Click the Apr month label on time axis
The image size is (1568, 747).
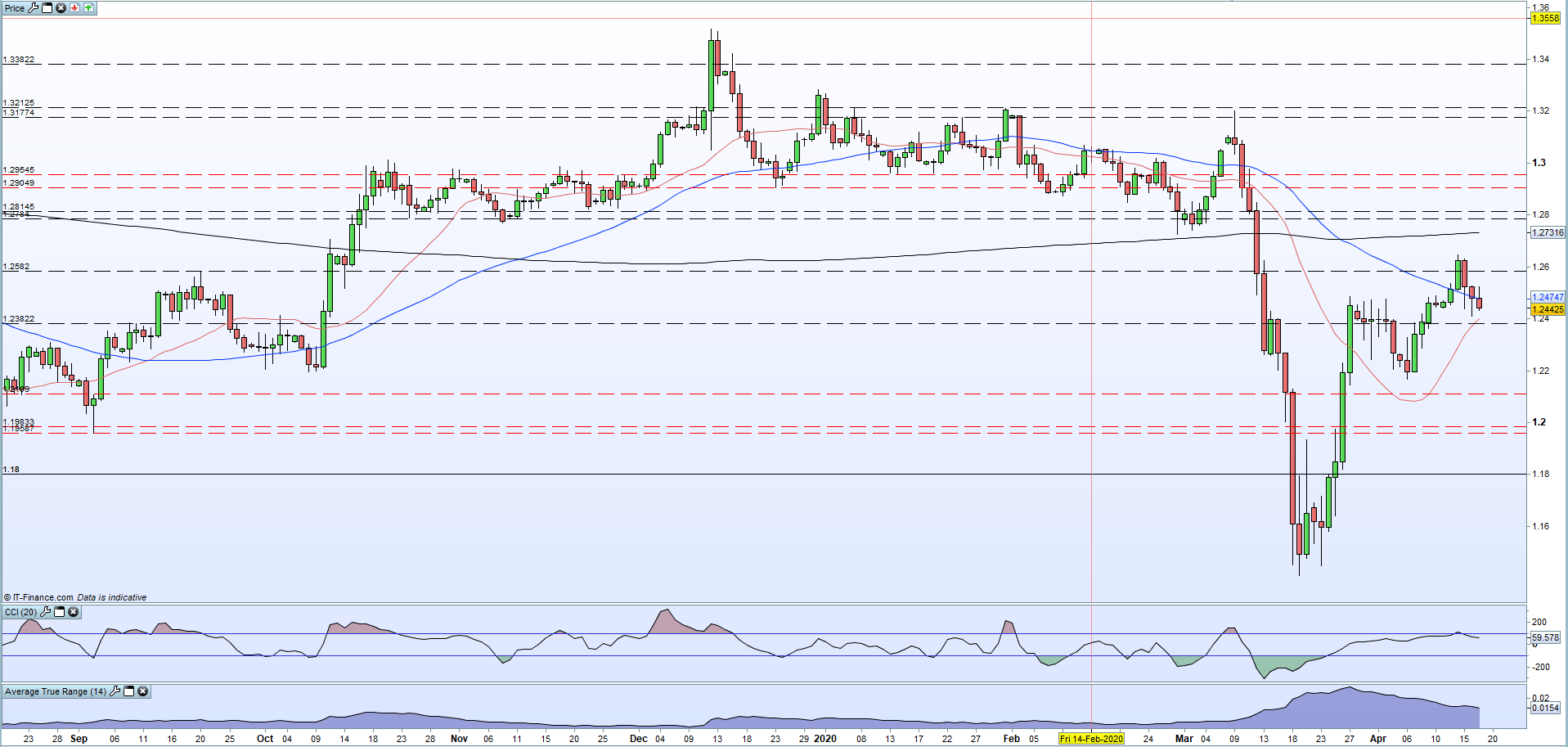[1378, 739]
